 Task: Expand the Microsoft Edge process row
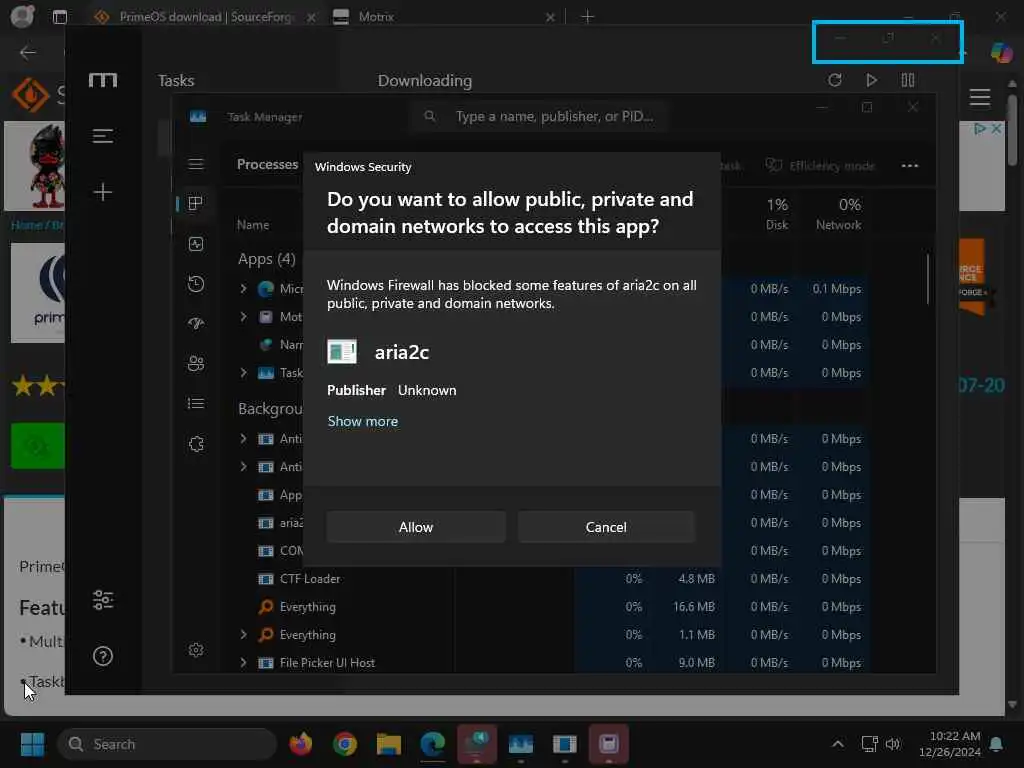click(x=243, y=288)
